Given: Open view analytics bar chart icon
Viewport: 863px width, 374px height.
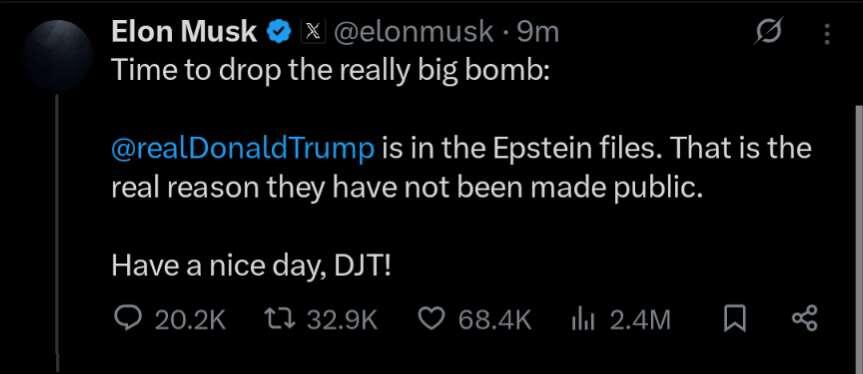Looking at the screenshot, I should pyautogui.click(x=581, y=320).
